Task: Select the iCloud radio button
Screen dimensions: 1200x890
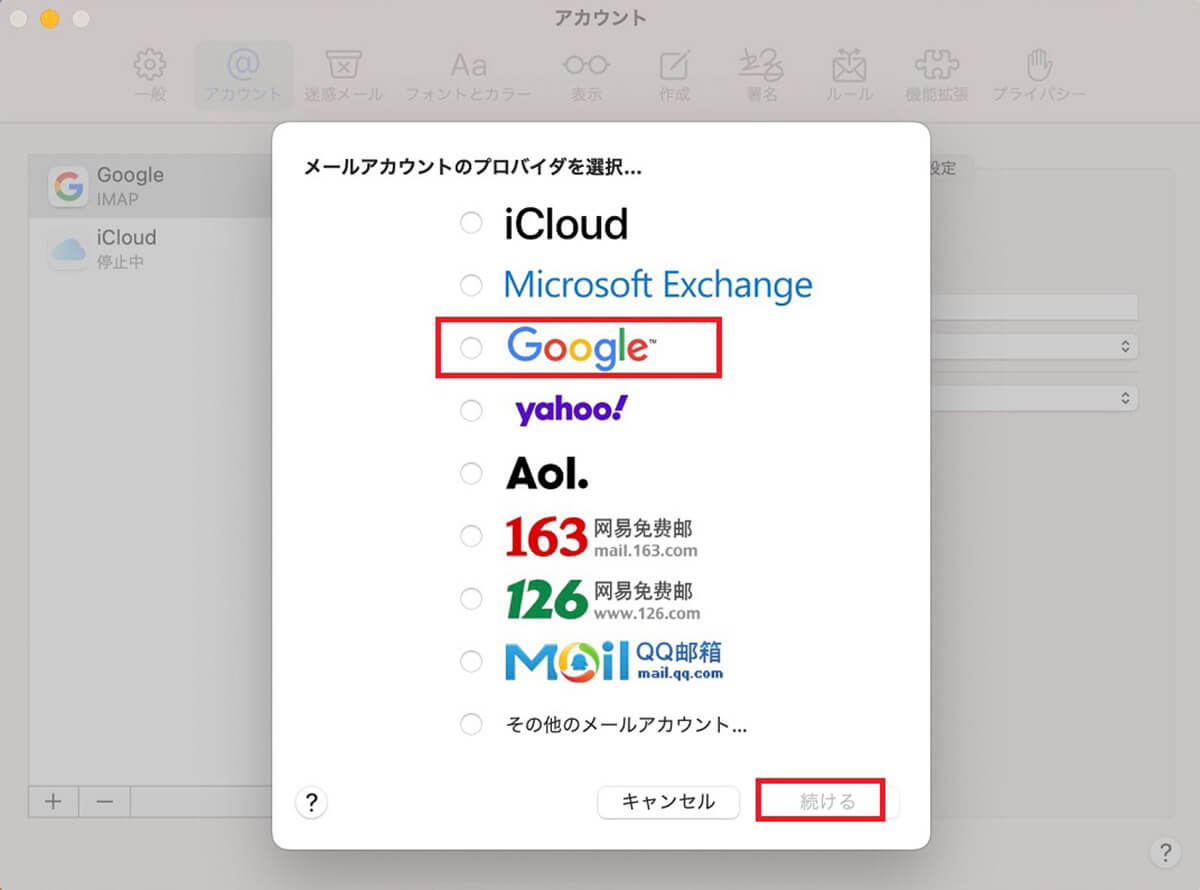Action: point(470,223)
